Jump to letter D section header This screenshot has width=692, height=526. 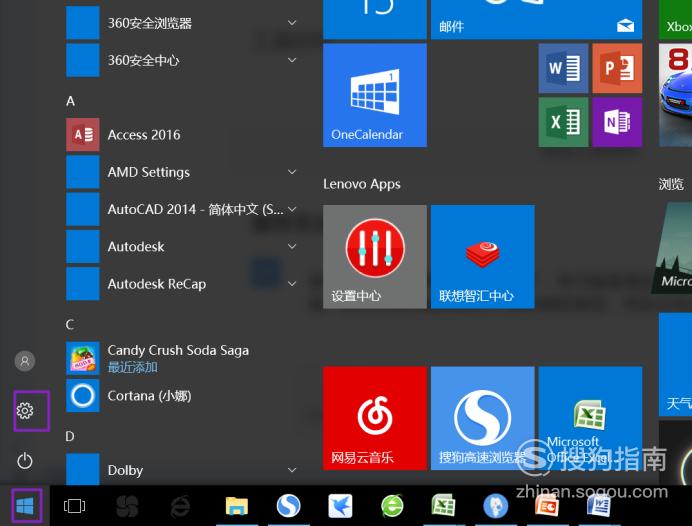[x=70, y=436]
